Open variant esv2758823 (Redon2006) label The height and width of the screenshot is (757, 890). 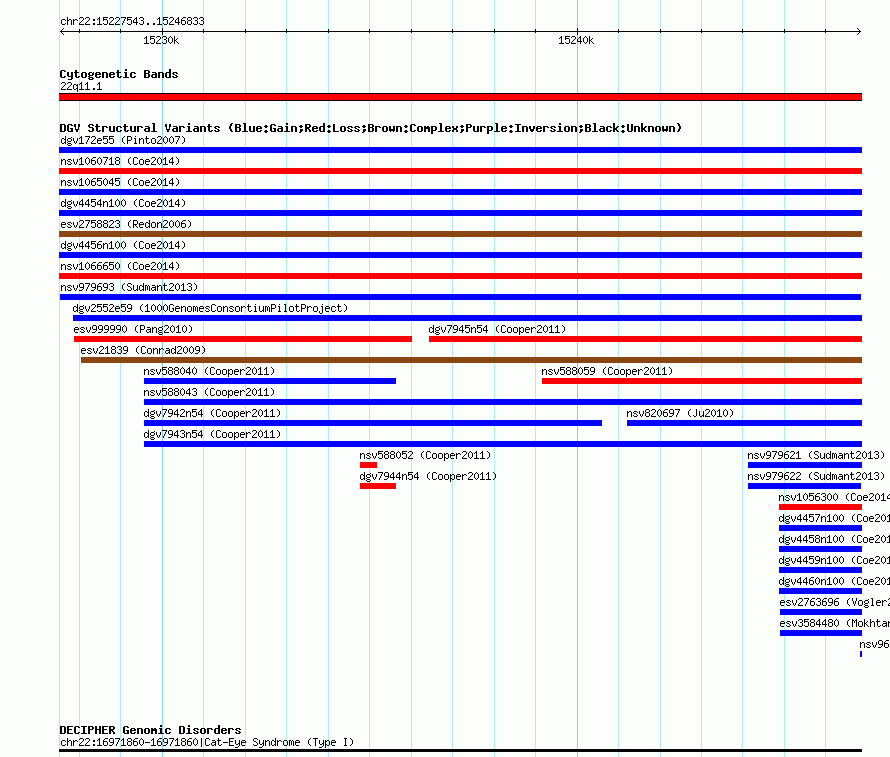coord(126,224)
